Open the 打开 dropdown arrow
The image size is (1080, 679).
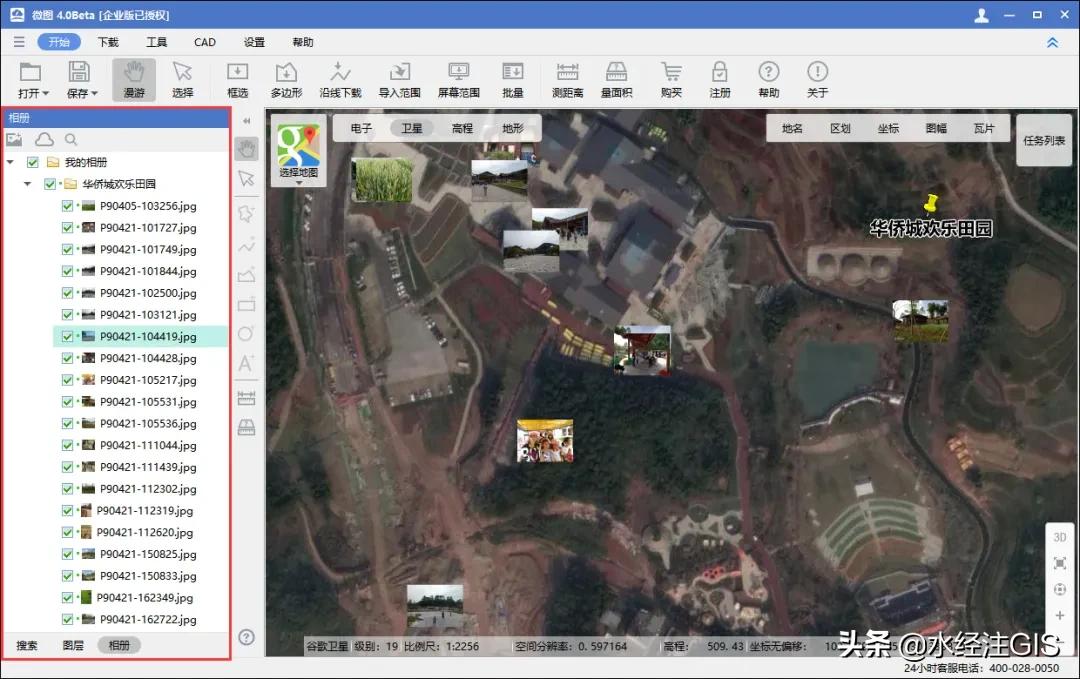43,92
